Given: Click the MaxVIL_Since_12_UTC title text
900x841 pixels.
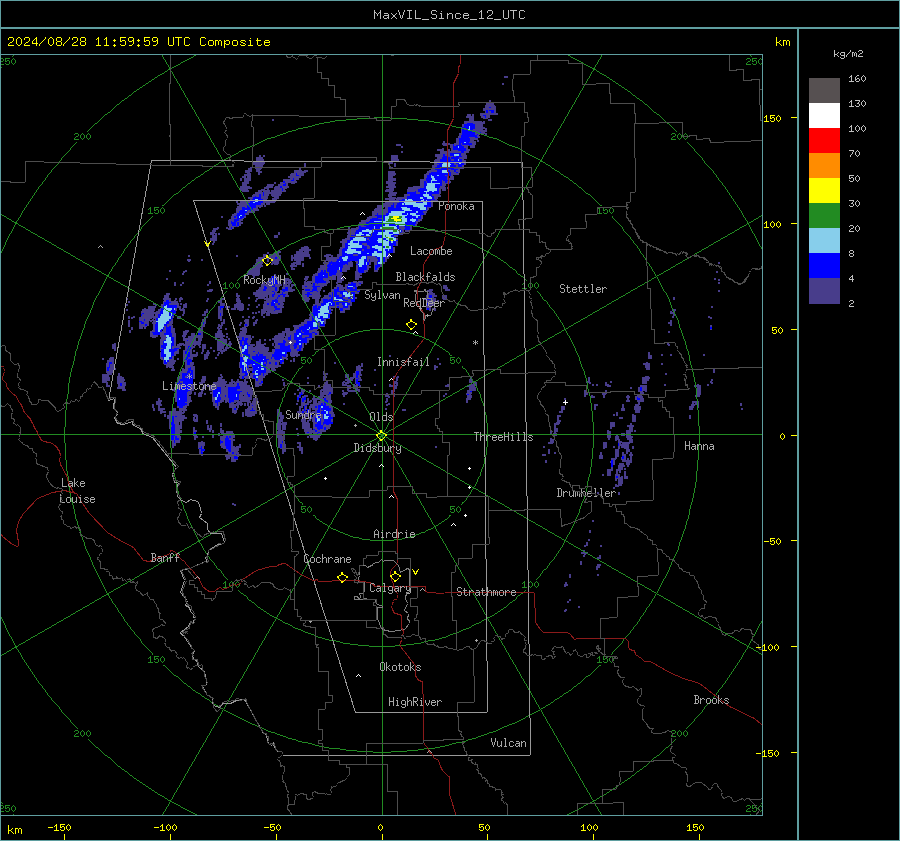Looking at the screenshot, I should (449, 15).
